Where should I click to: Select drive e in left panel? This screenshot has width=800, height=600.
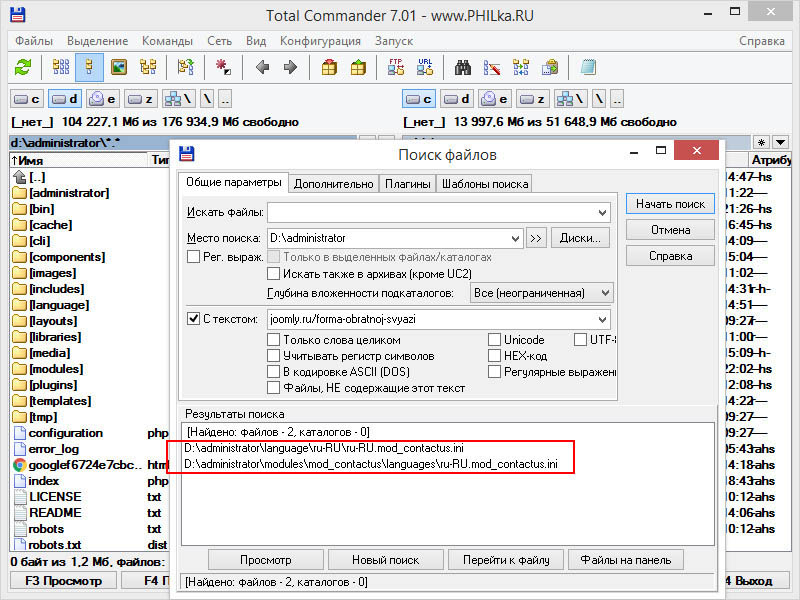(x=103, y=99)
